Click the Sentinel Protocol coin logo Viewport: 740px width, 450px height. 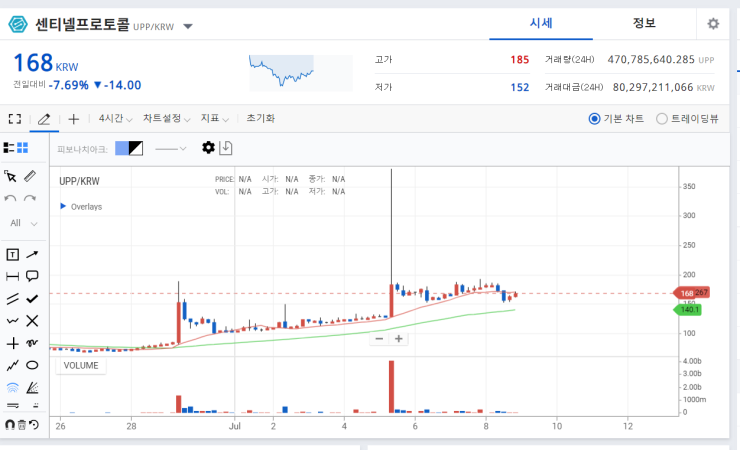pos(18,24)
